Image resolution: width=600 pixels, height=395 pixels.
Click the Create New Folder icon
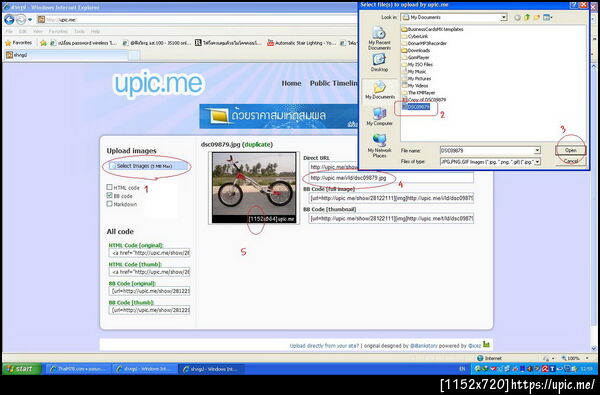[537, 17]
